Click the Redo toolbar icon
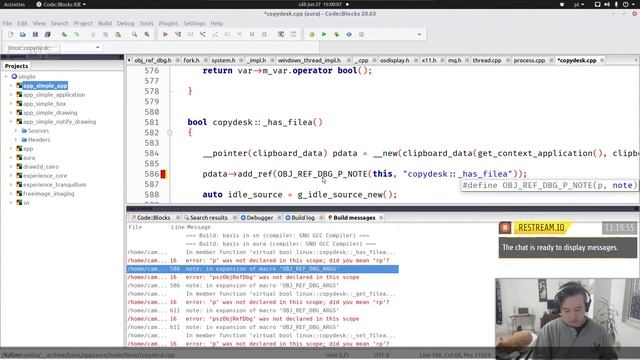This screenshot has height=360, width=640. (77, 35)
